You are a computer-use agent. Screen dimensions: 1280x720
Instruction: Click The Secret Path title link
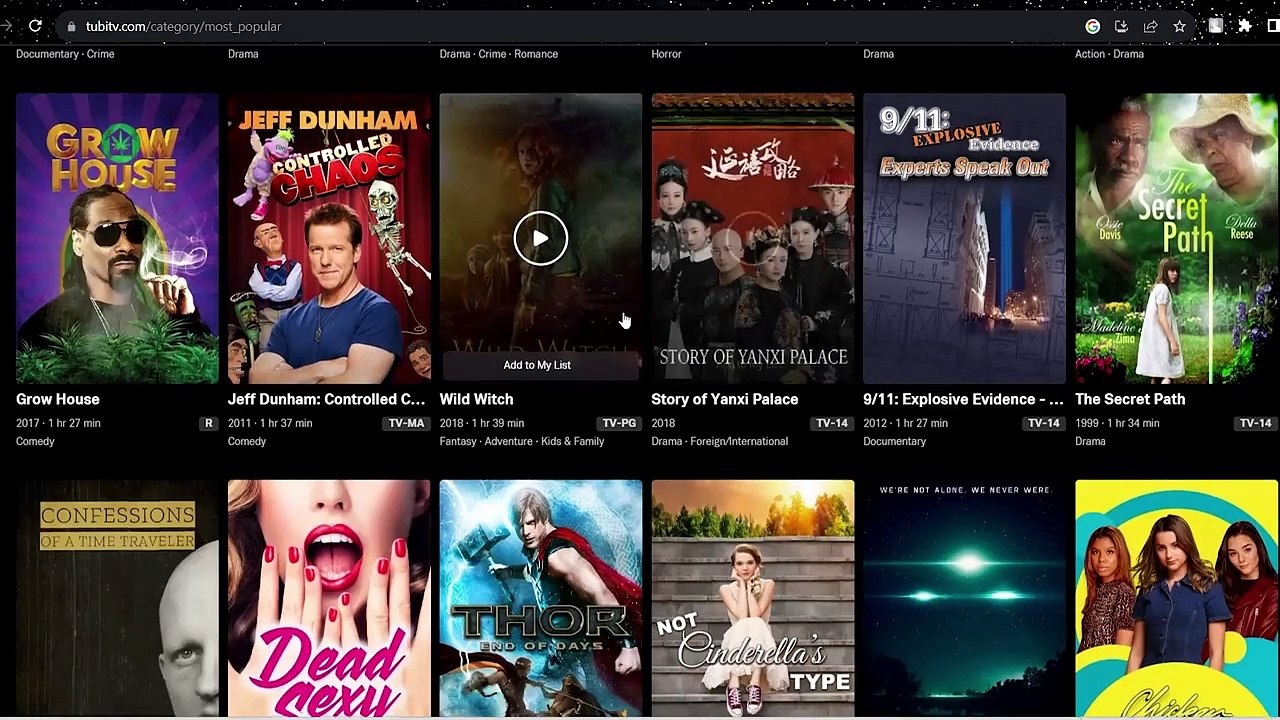pos(1130,399)
